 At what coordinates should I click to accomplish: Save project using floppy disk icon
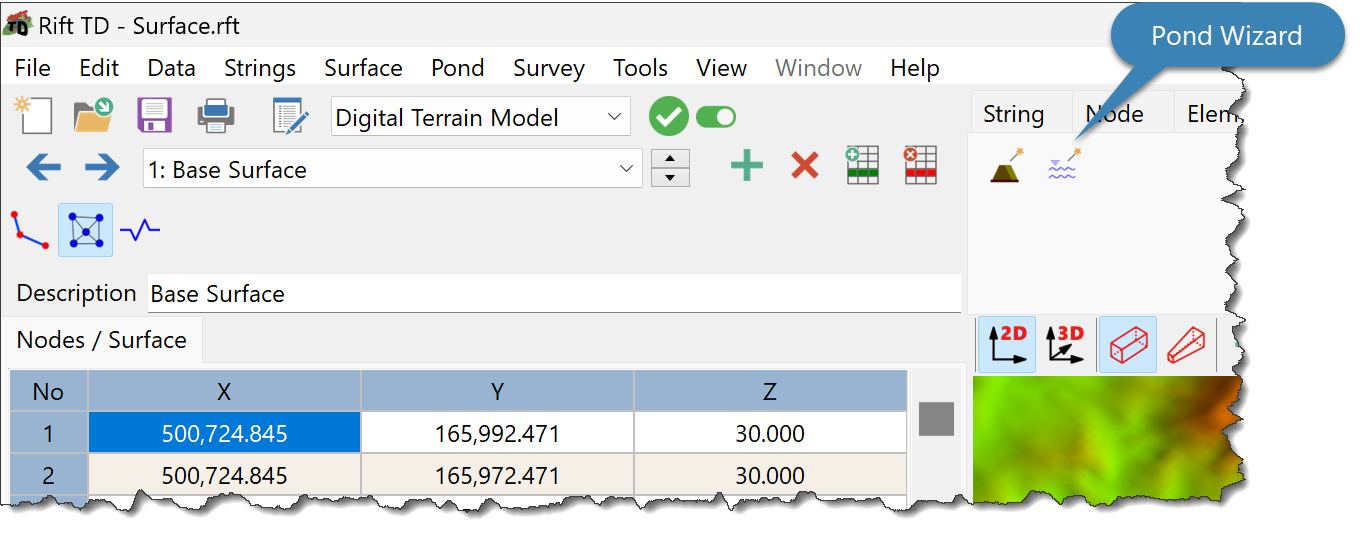pos(155,116)
